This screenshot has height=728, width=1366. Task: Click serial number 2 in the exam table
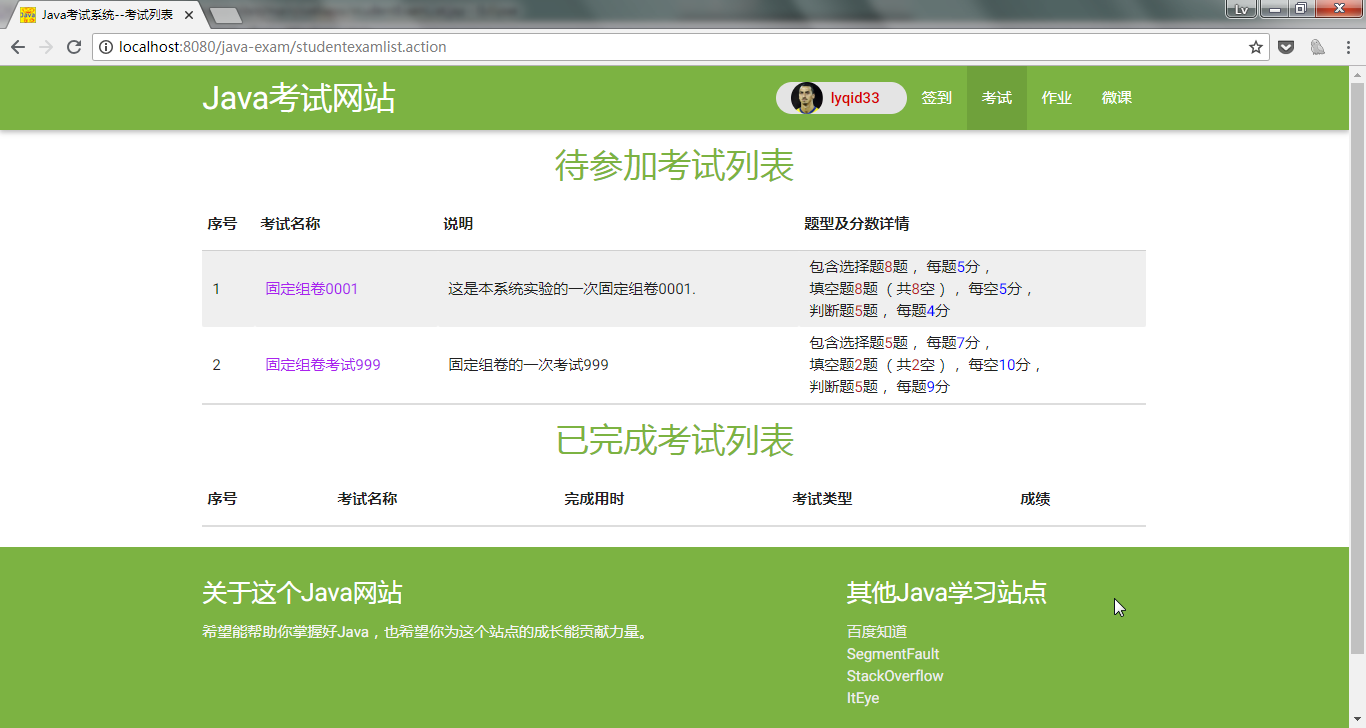tap(216, 365)
